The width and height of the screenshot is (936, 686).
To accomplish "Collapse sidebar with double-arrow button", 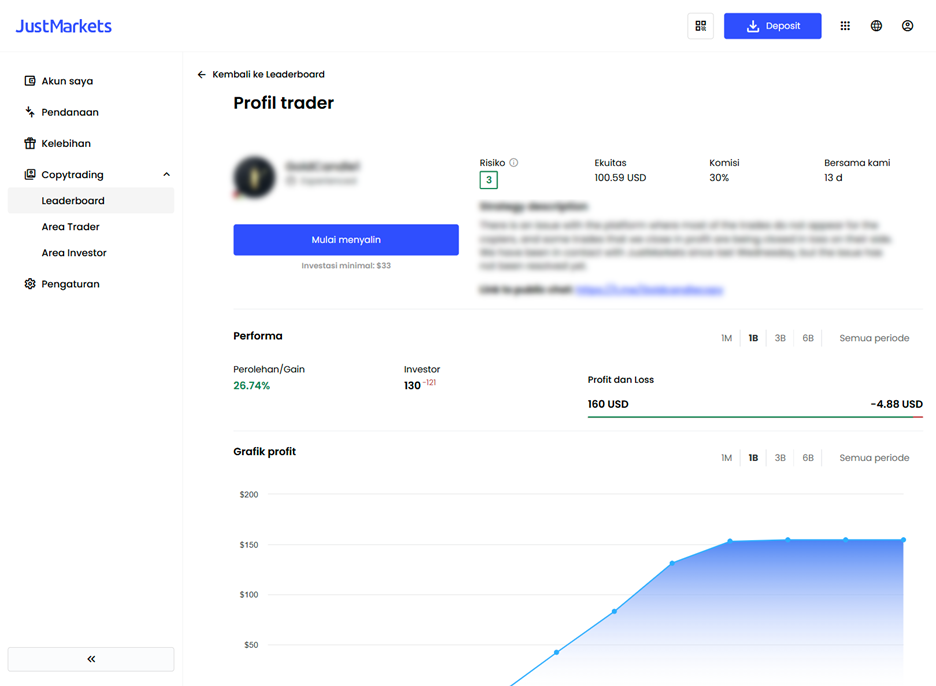I will 91,659.
